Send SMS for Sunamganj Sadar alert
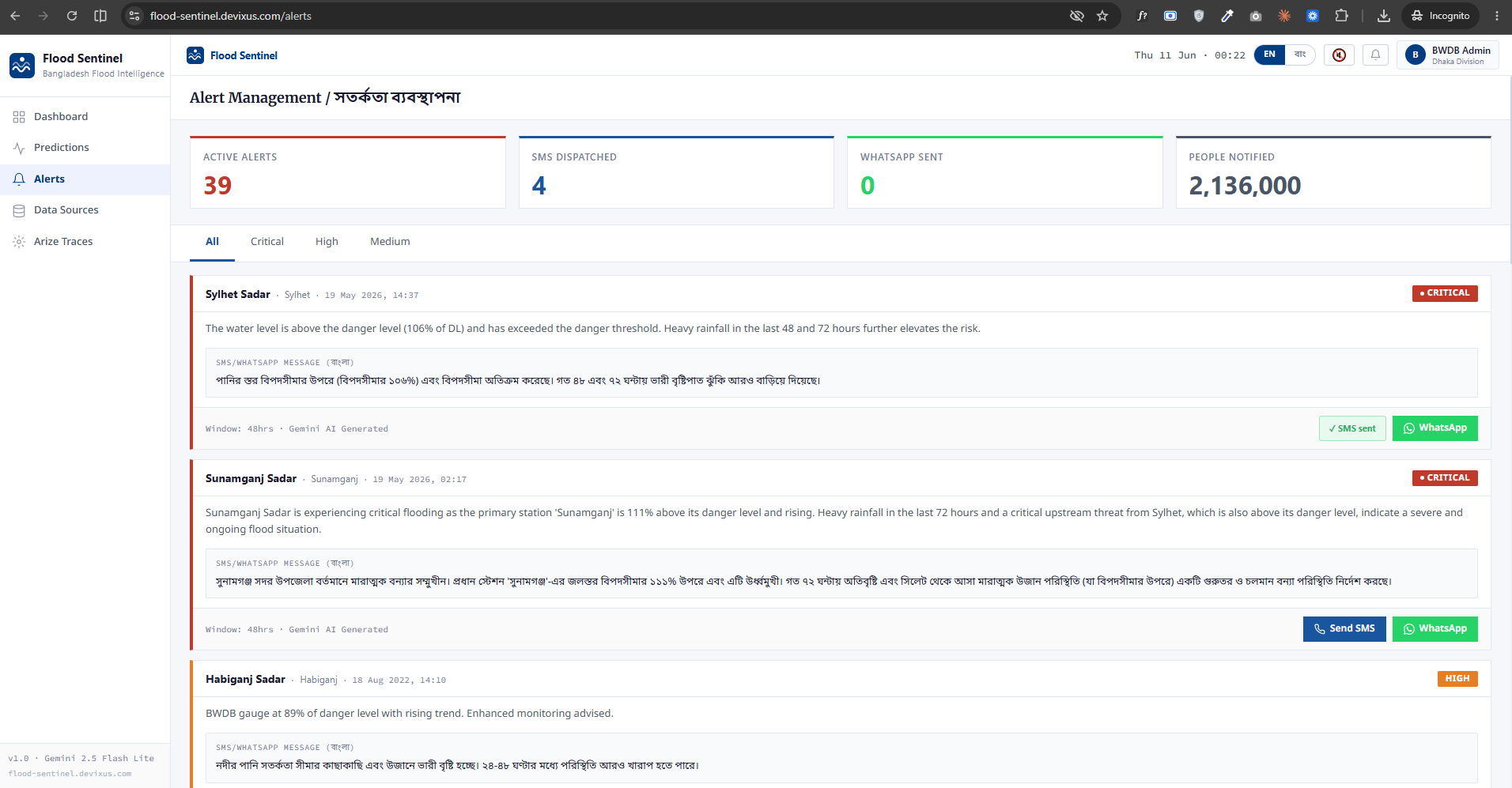 (x=1344, y=629)
